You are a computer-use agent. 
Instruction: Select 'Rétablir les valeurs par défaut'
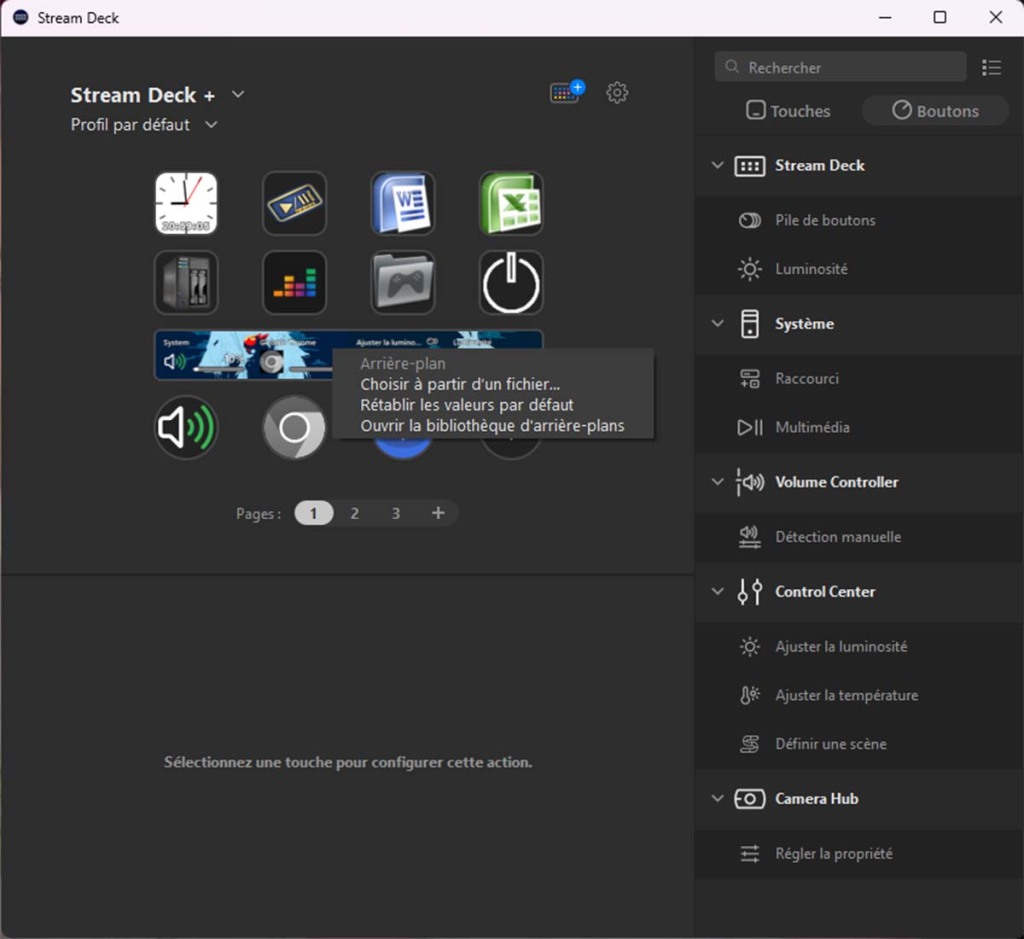coord(467,405)
